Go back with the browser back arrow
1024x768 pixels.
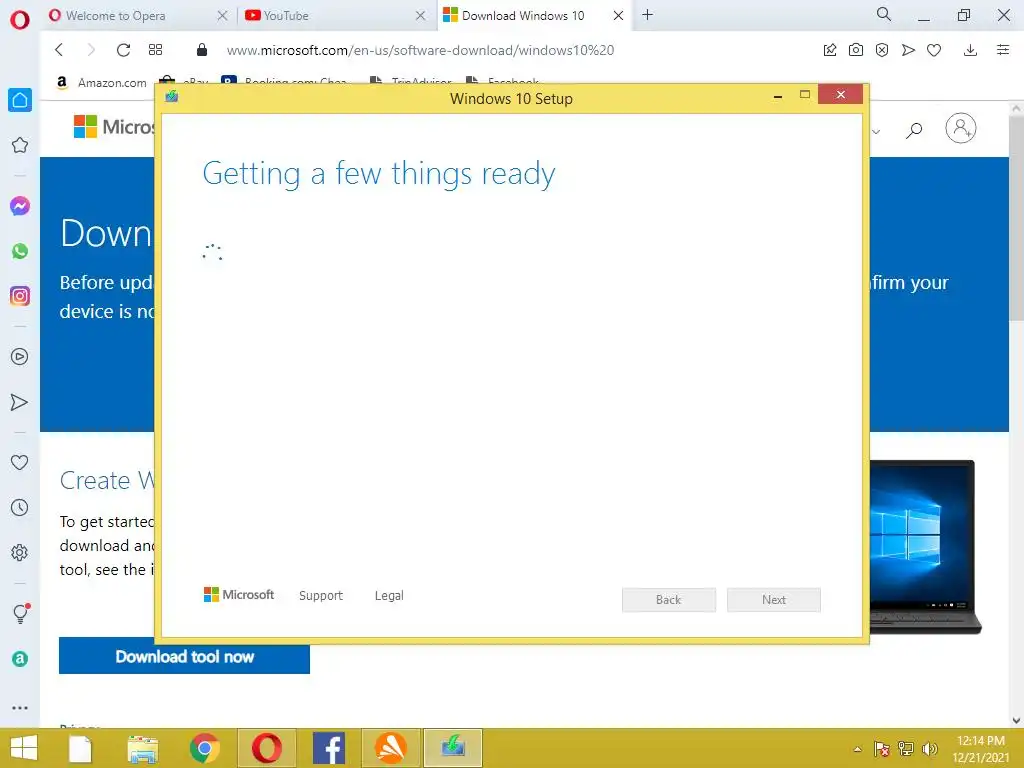pos(59,50)
